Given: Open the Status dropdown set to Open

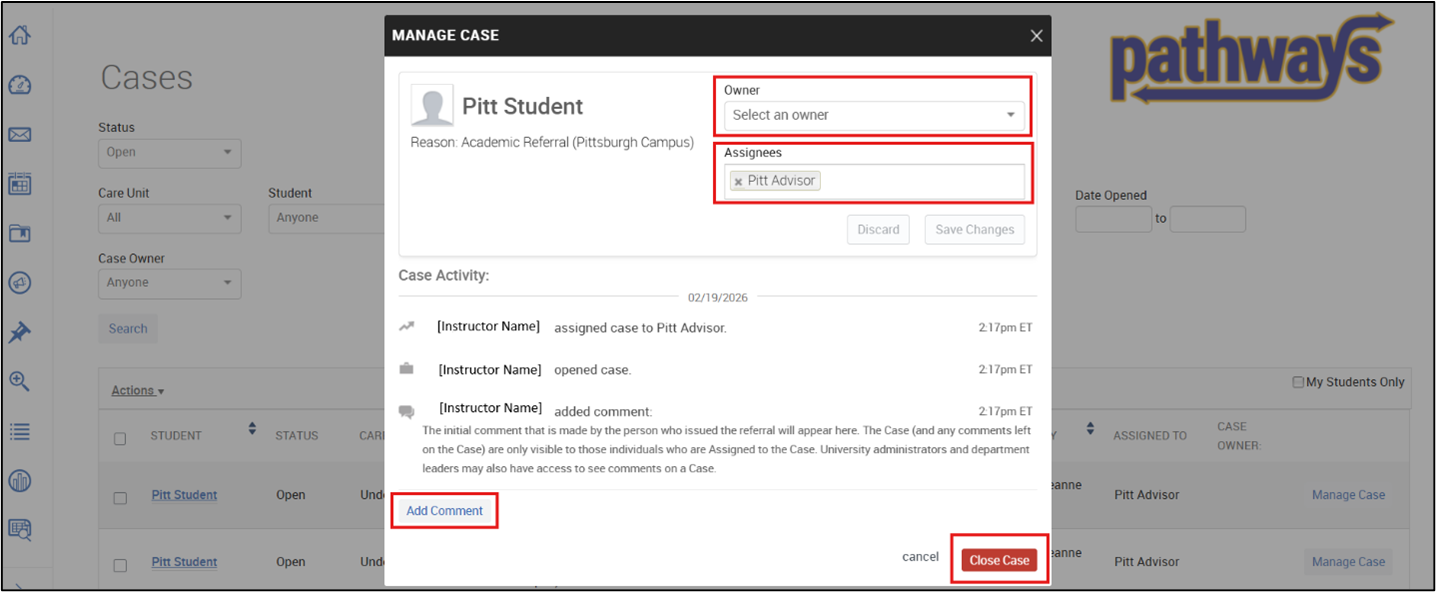Looking at the screenshot, I should pos(169,153).
